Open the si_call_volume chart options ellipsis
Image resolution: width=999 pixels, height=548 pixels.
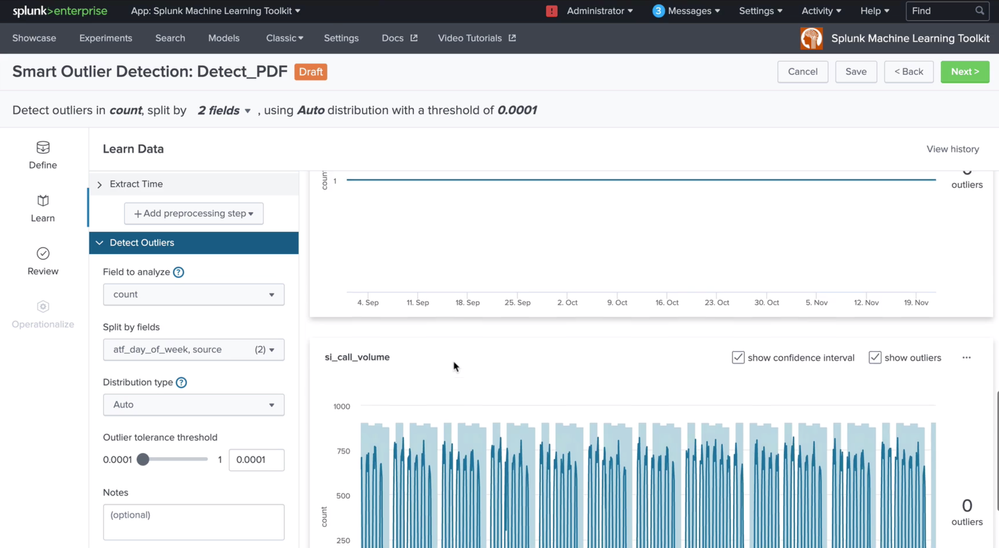coord(967,357)
